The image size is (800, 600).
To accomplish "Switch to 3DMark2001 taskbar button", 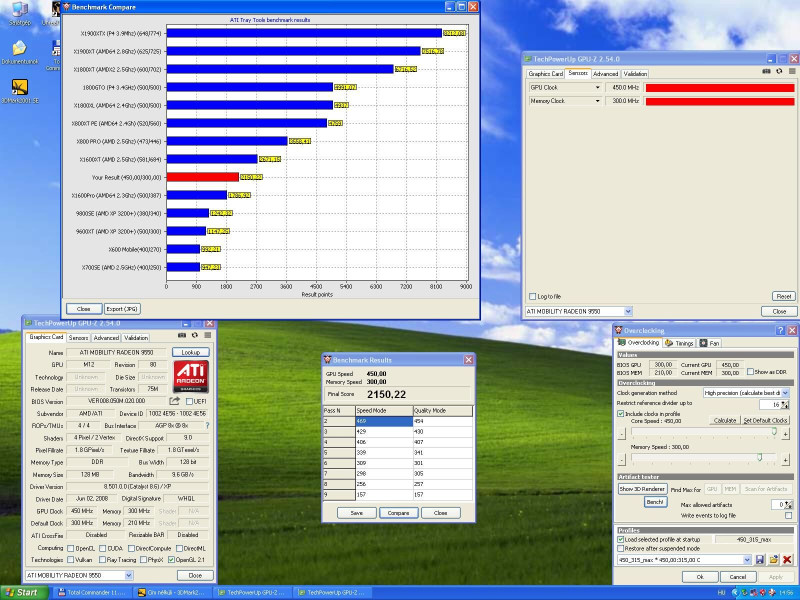I will pos(172,592).
